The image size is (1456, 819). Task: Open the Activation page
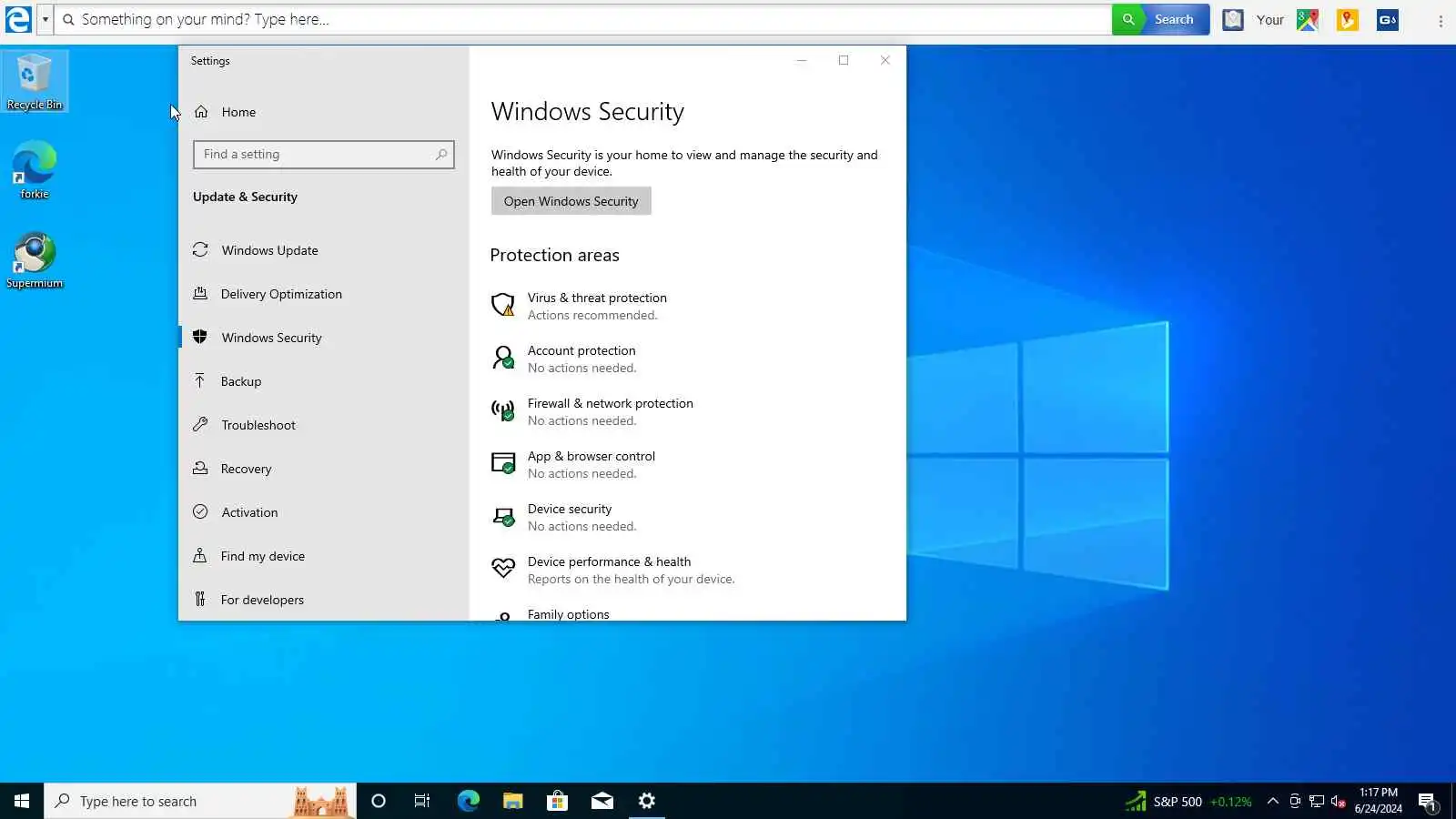pyautogui.click(x=323, y=512)
